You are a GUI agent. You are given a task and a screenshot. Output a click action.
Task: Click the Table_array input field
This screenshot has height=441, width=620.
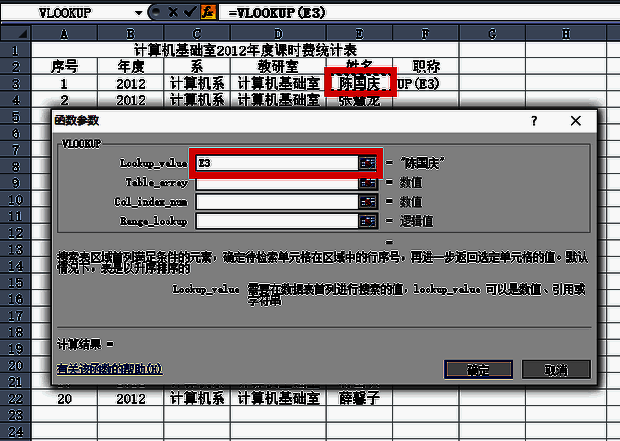pos(277,182)
